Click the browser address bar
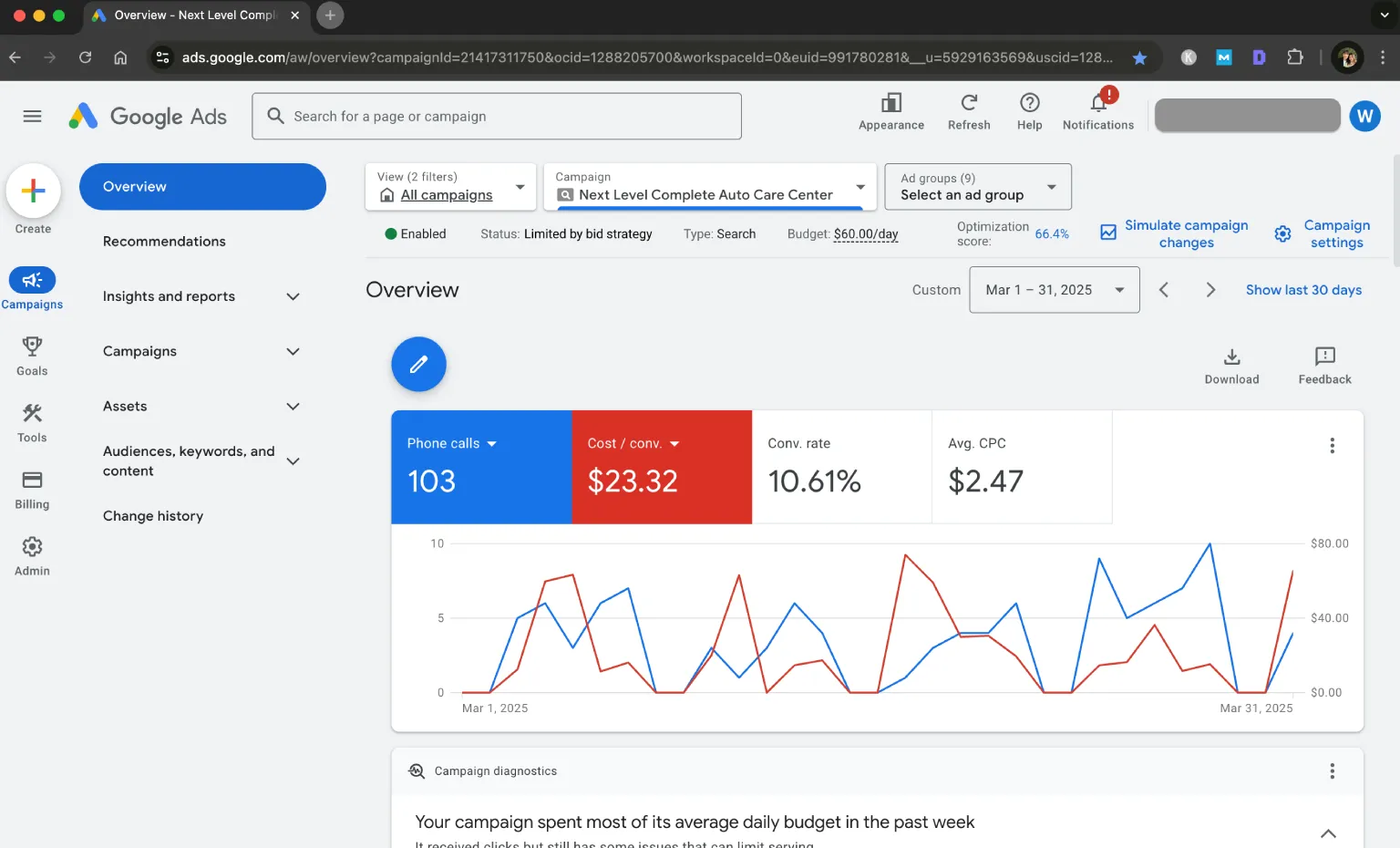1400x848 pixels. click(647, 57)
